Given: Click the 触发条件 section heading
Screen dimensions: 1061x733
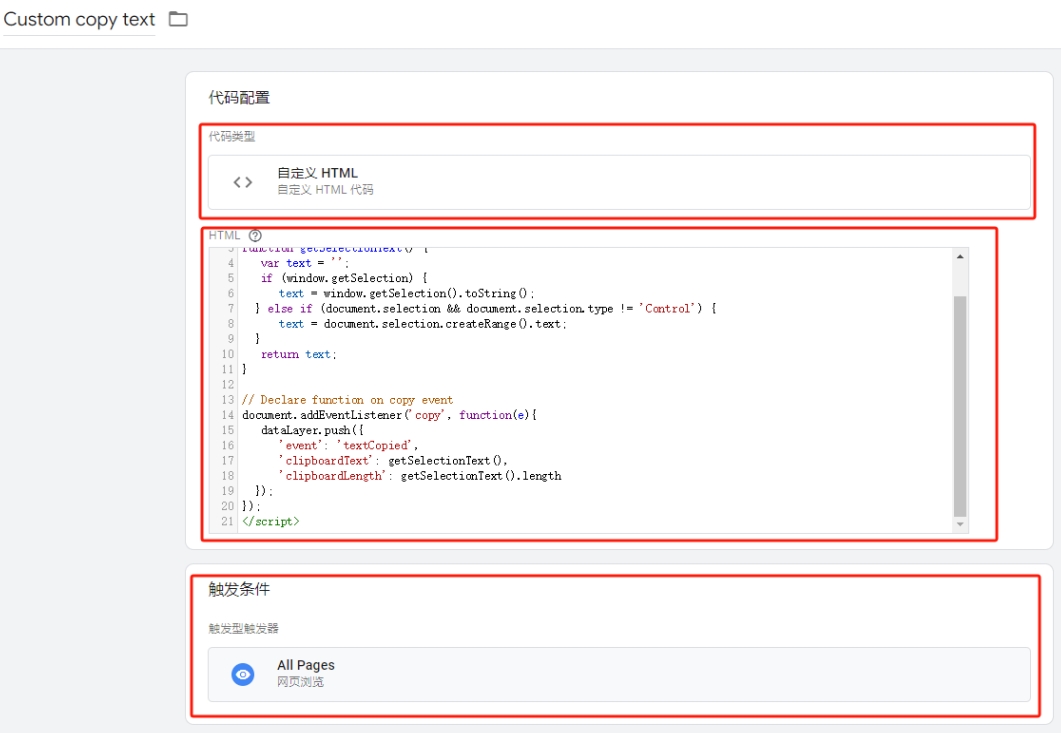Looking at the screenshot, I should [239, 590].
